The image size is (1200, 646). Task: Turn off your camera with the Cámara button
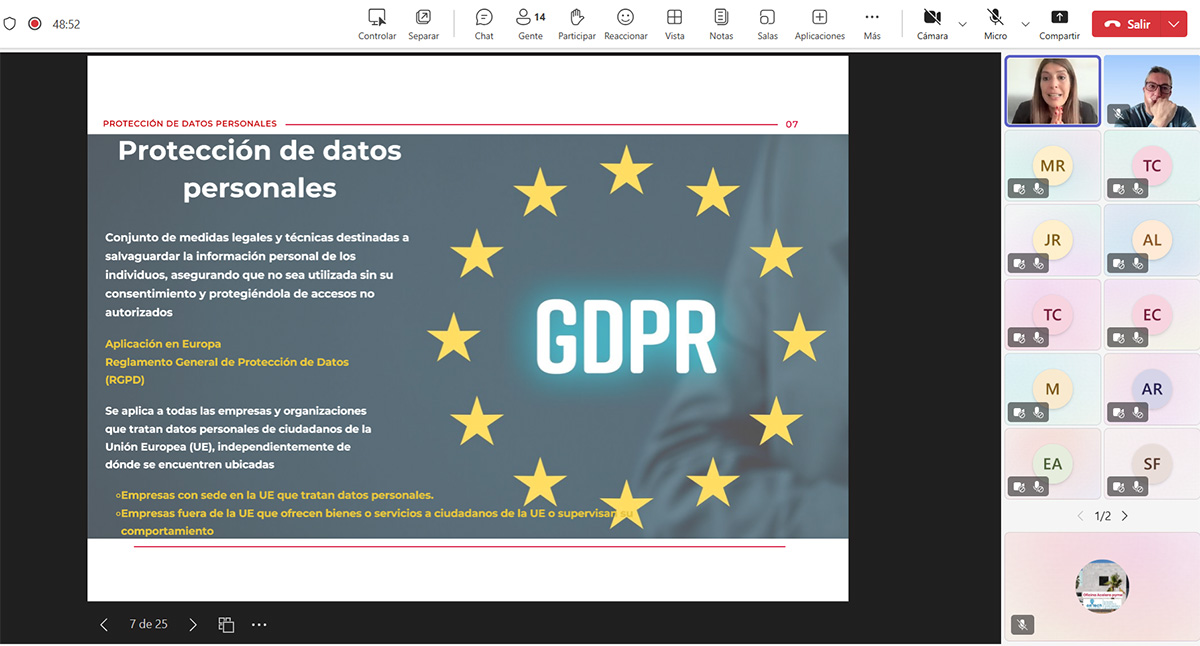(x=931, y=24)
